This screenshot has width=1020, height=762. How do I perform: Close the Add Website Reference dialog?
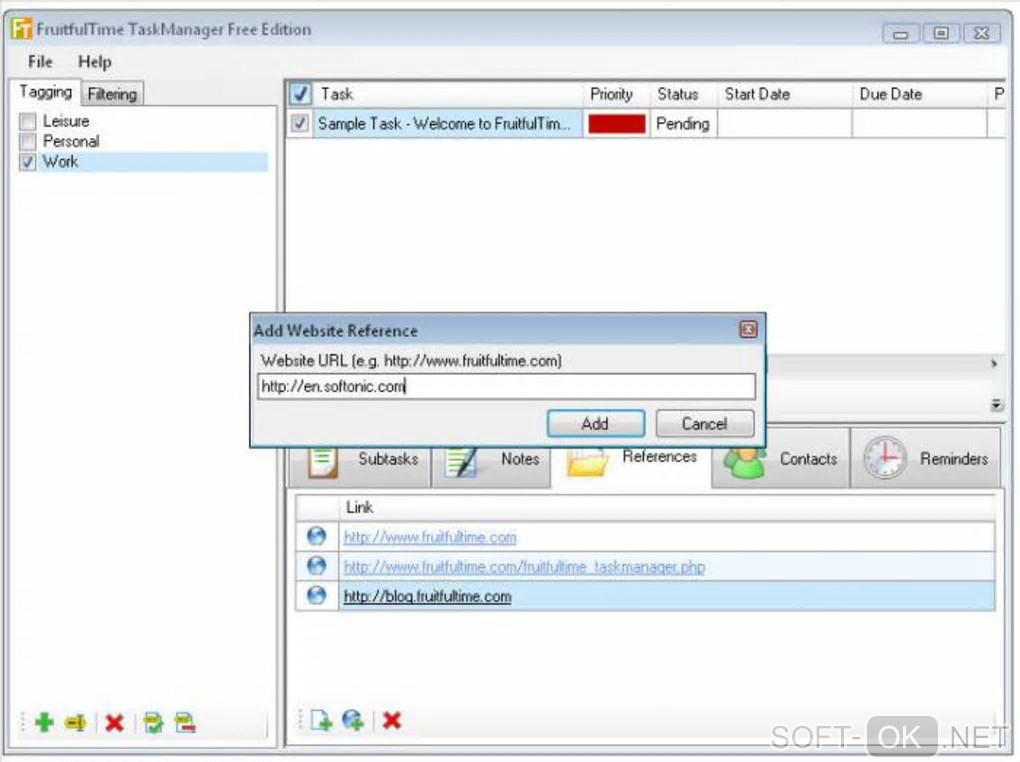click(x=748, y=330)
